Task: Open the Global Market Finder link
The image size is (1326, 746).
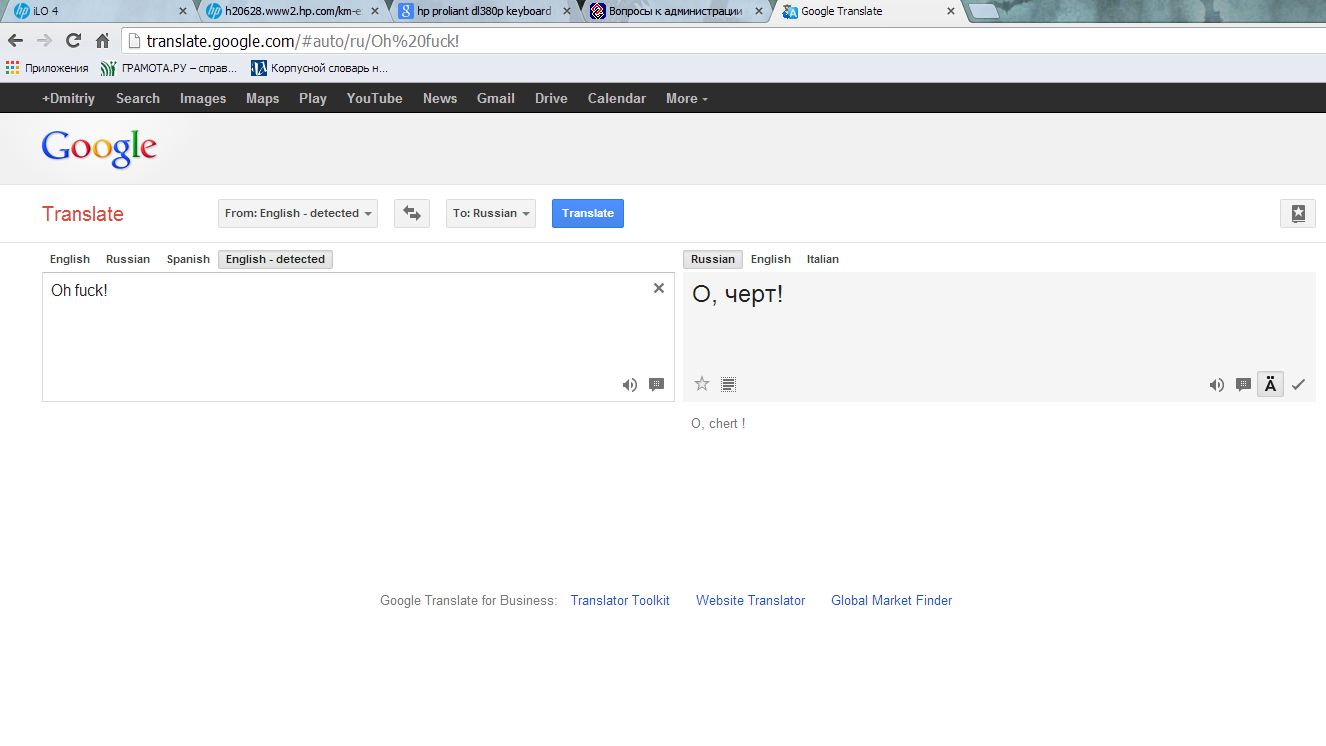Action: point(892,601)
